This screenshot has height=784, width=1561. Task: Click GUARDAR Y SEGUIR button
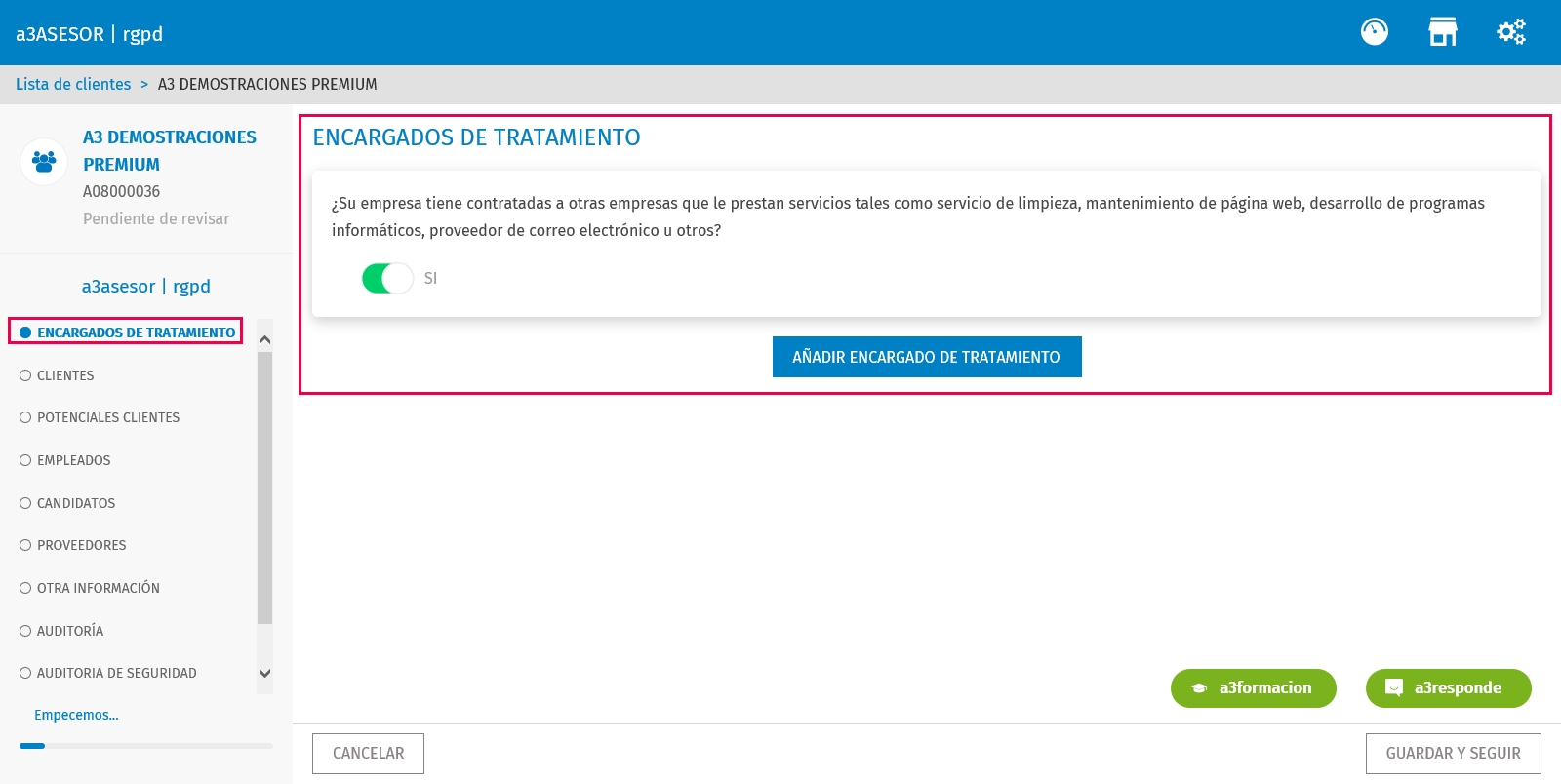coord(1454,754)
